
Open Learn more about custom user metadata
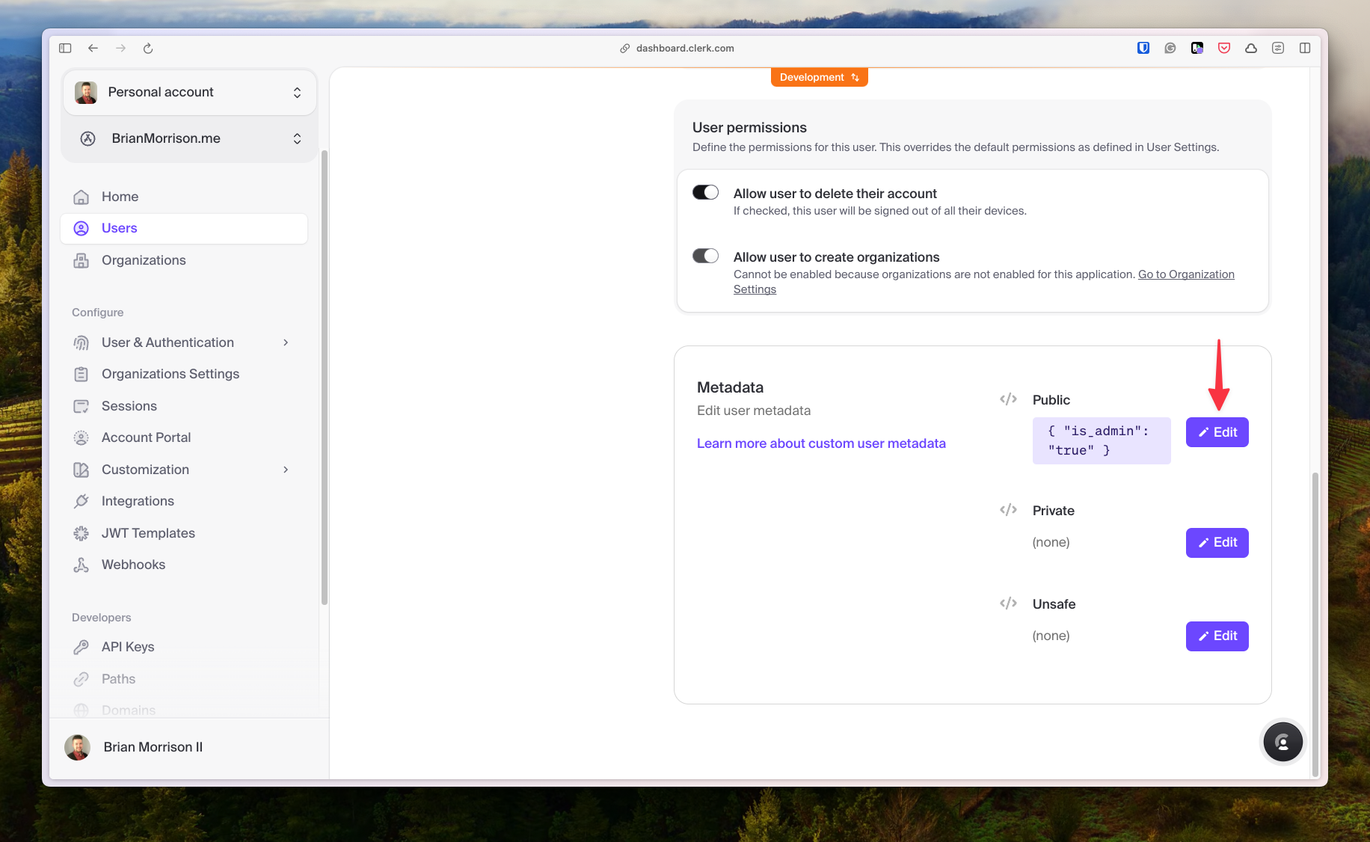coord(821,443)
